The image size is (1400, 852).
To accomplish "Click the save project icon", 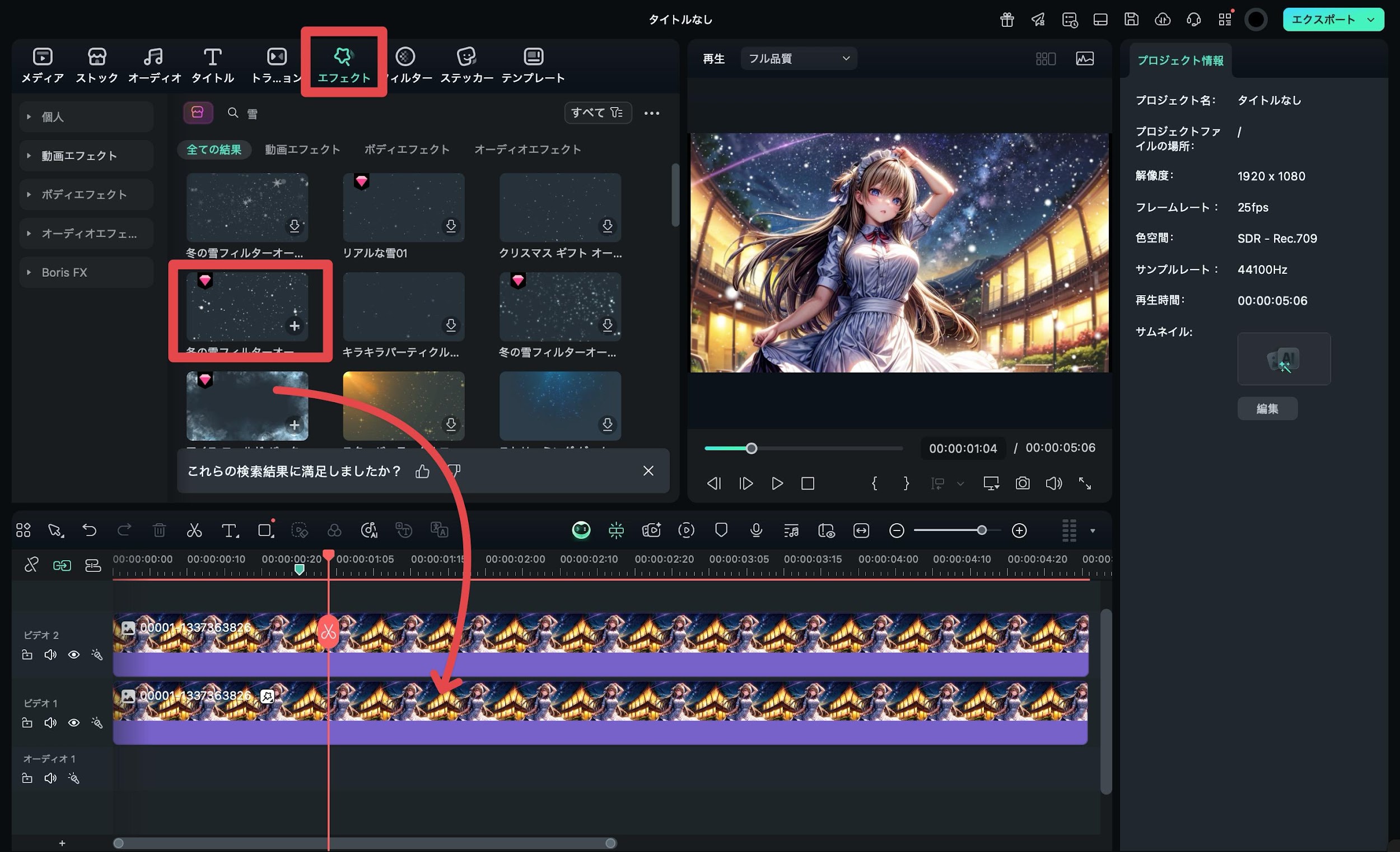I will (x=1131, y=20).
